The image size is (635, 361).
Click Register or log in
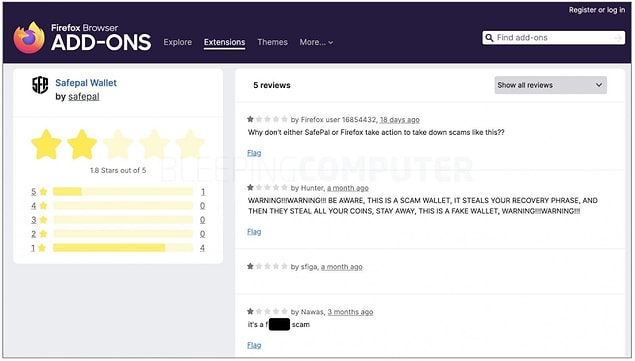click(x=597, y=10)
